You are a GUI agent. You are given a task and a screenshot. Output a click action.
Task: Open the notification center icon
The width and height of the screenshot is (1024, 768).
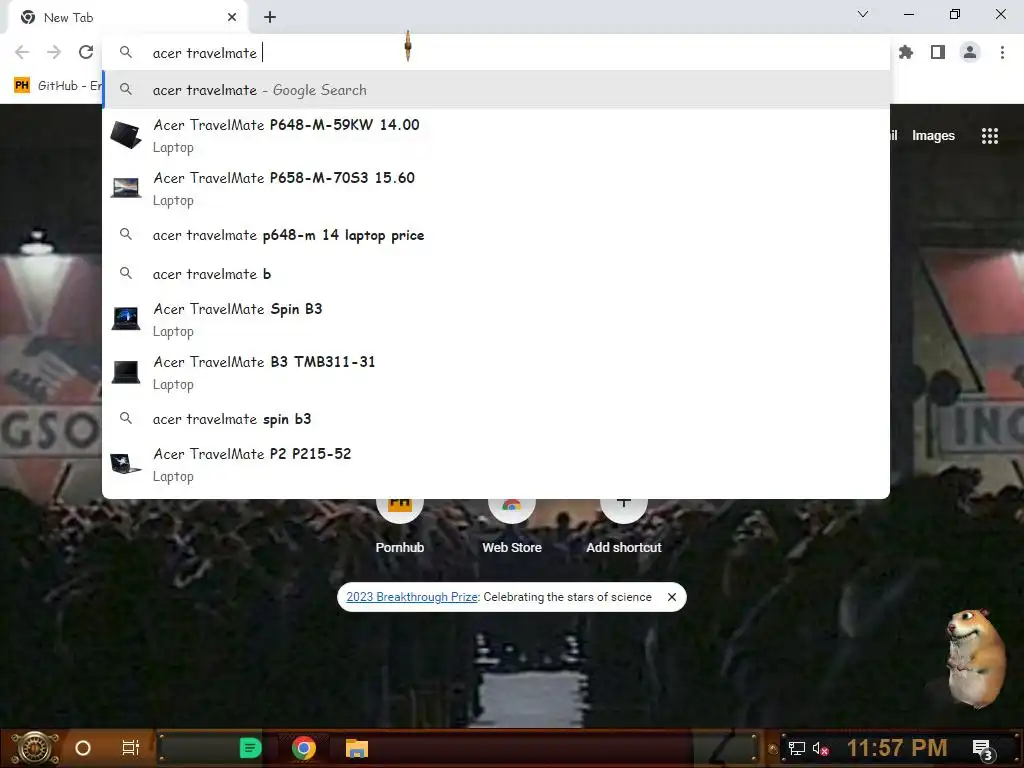(x=982, y=749)
